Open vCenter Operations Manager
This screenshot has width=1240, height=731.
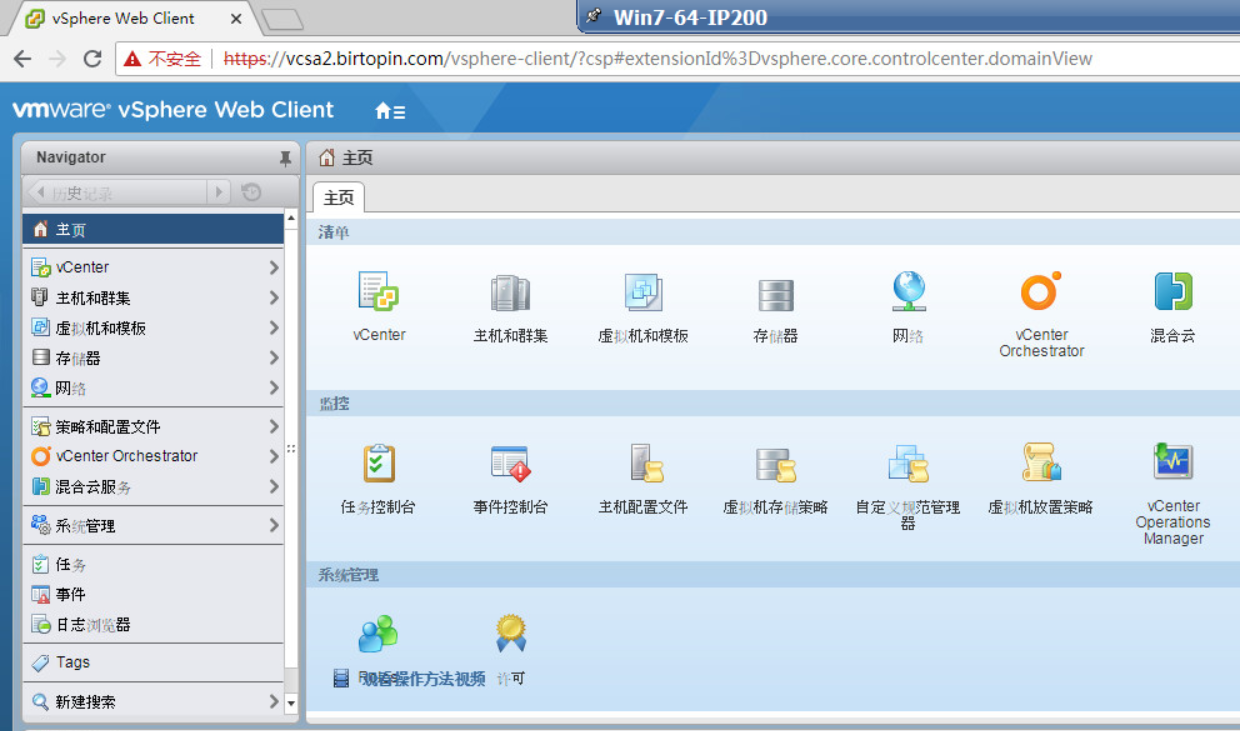(x=1172, y=463)
